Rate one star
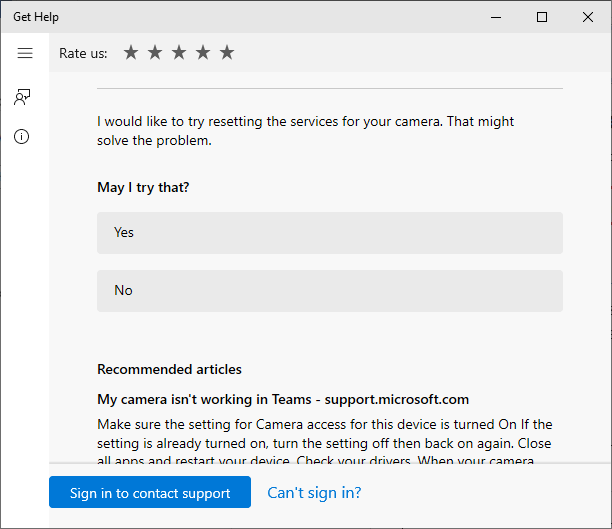 [x=131, y=53]
